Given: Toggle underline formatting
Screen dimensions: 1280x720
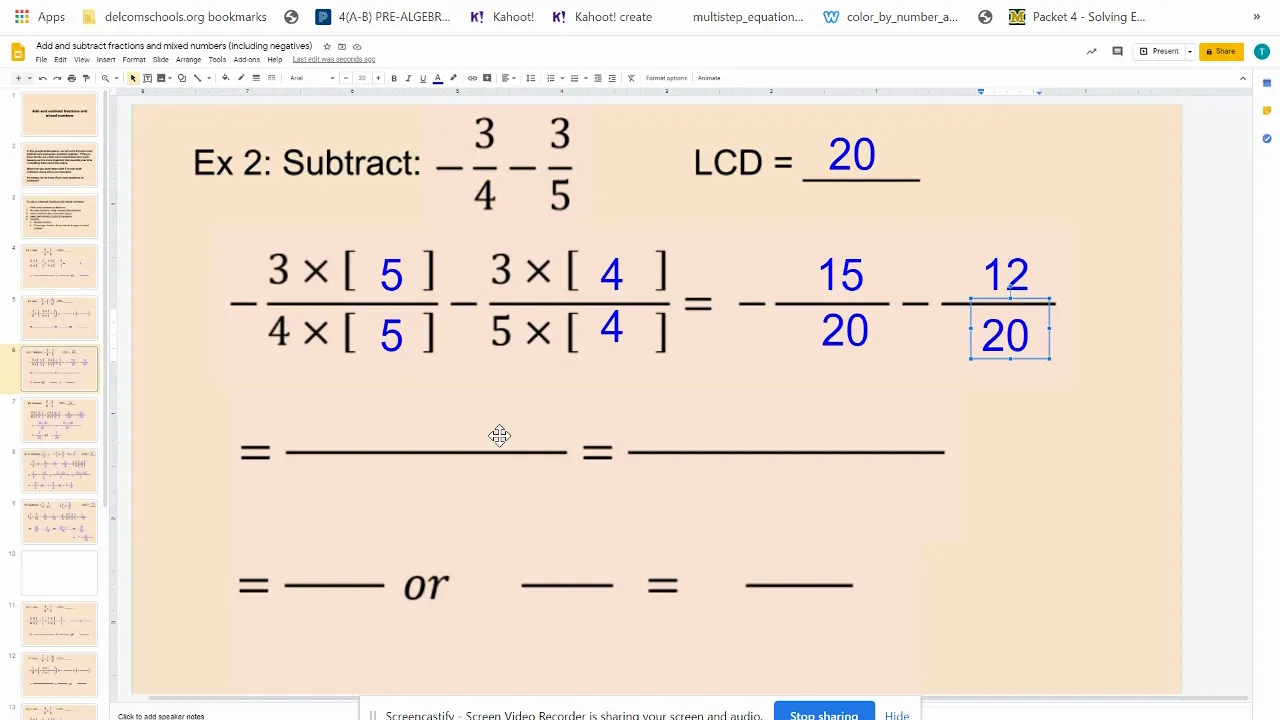Looking at the screenshot, I should 423,78.
